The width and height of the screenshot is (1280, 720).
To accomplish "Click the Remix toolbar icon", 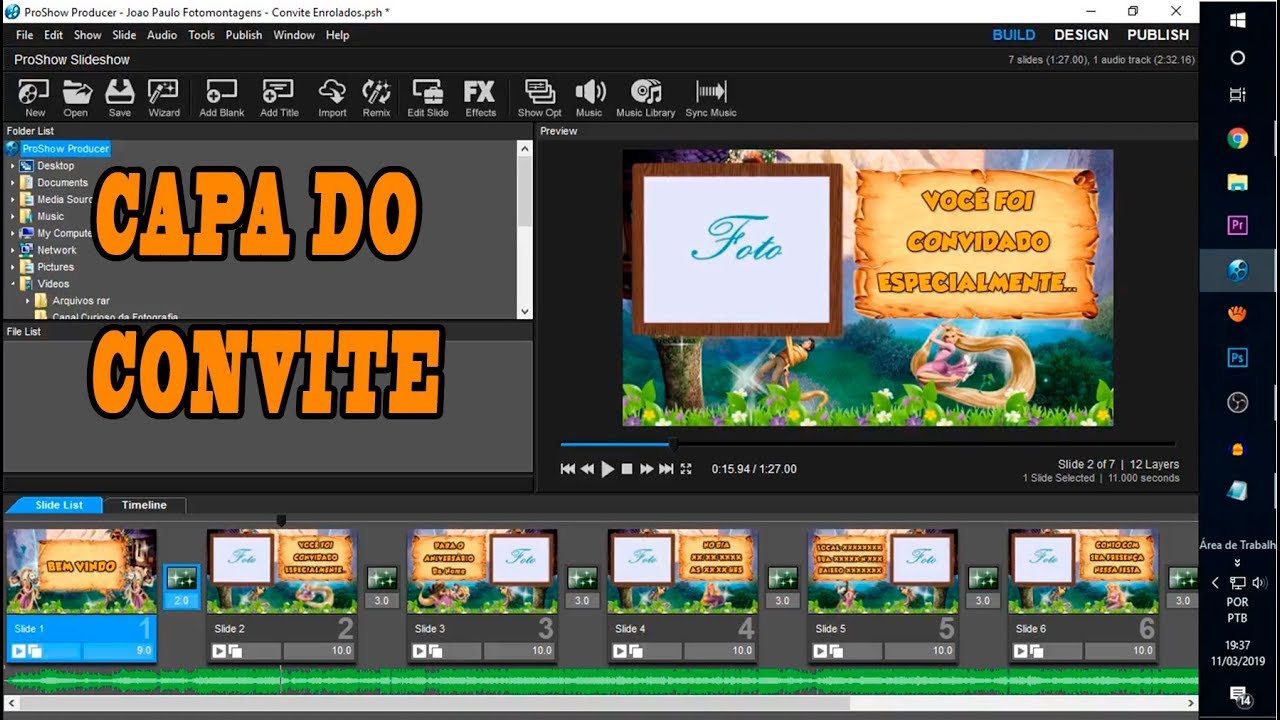I will pyautogui.click(x=376, y=98).
